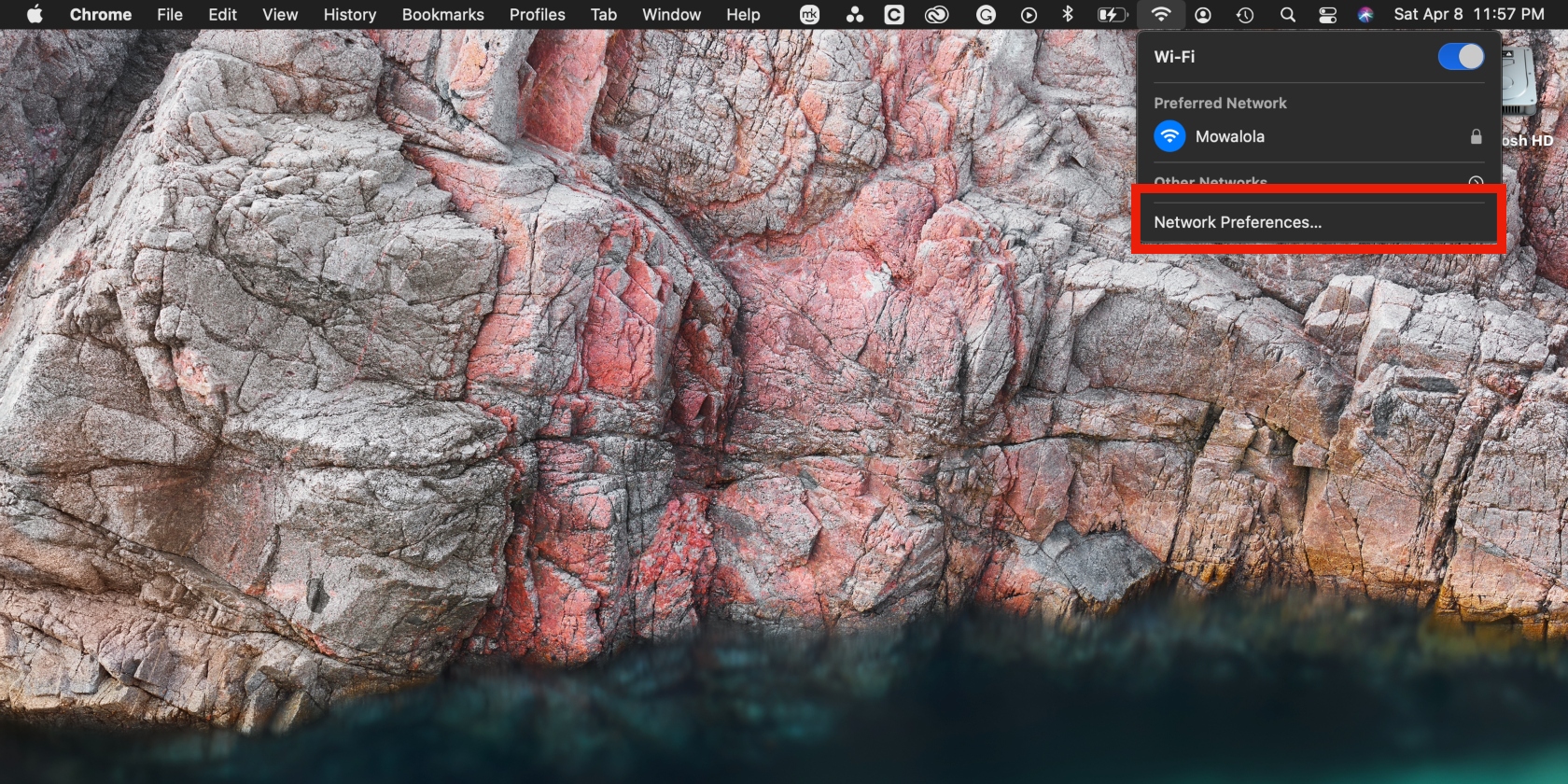Image resolution: width=1568 pixels, height=784 pixels.
Task: Click the lock icon on Mowalola row
Action: pos(1476,136)
